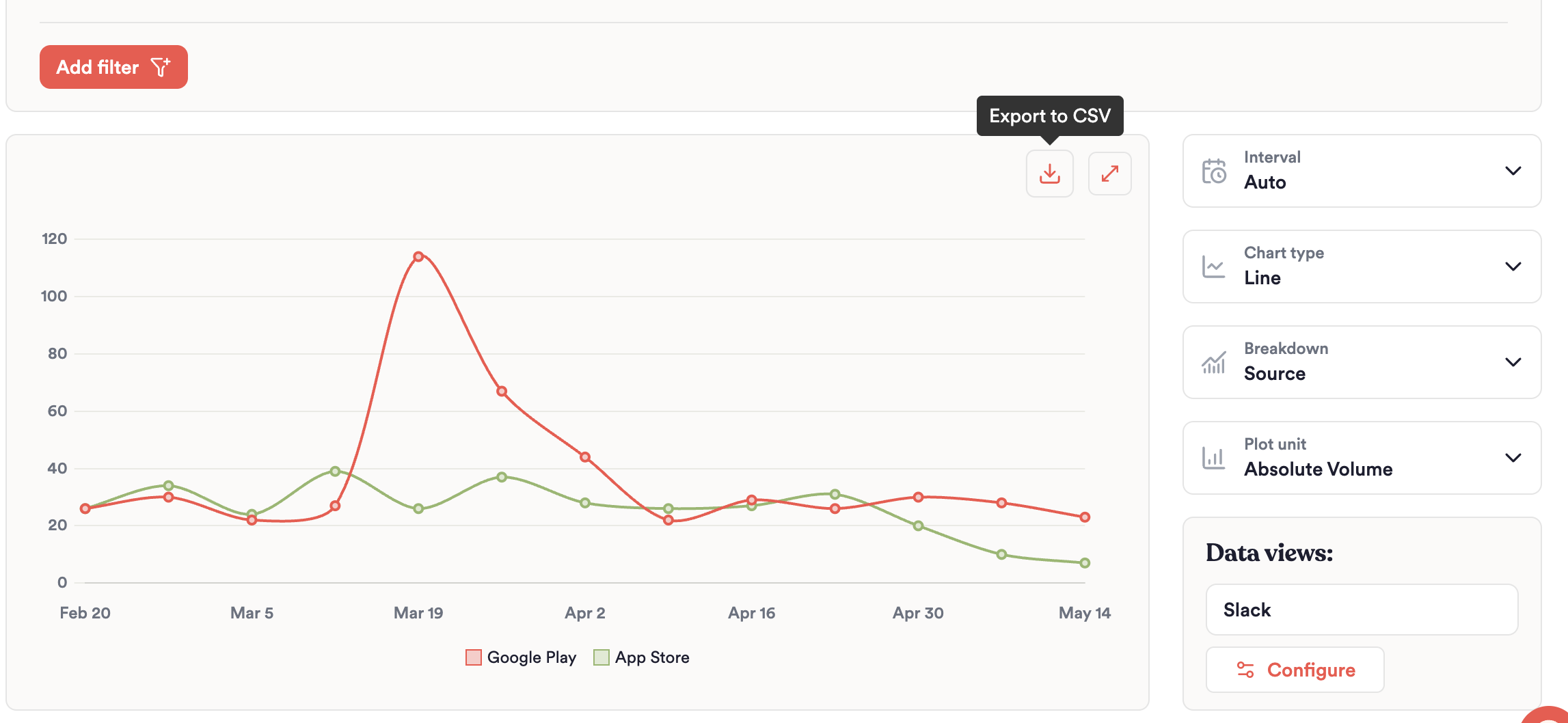This screenshot has width=1568, height=723.
Task: Expand the Chart type dropdown chevron
Action: coord(1513,267)
